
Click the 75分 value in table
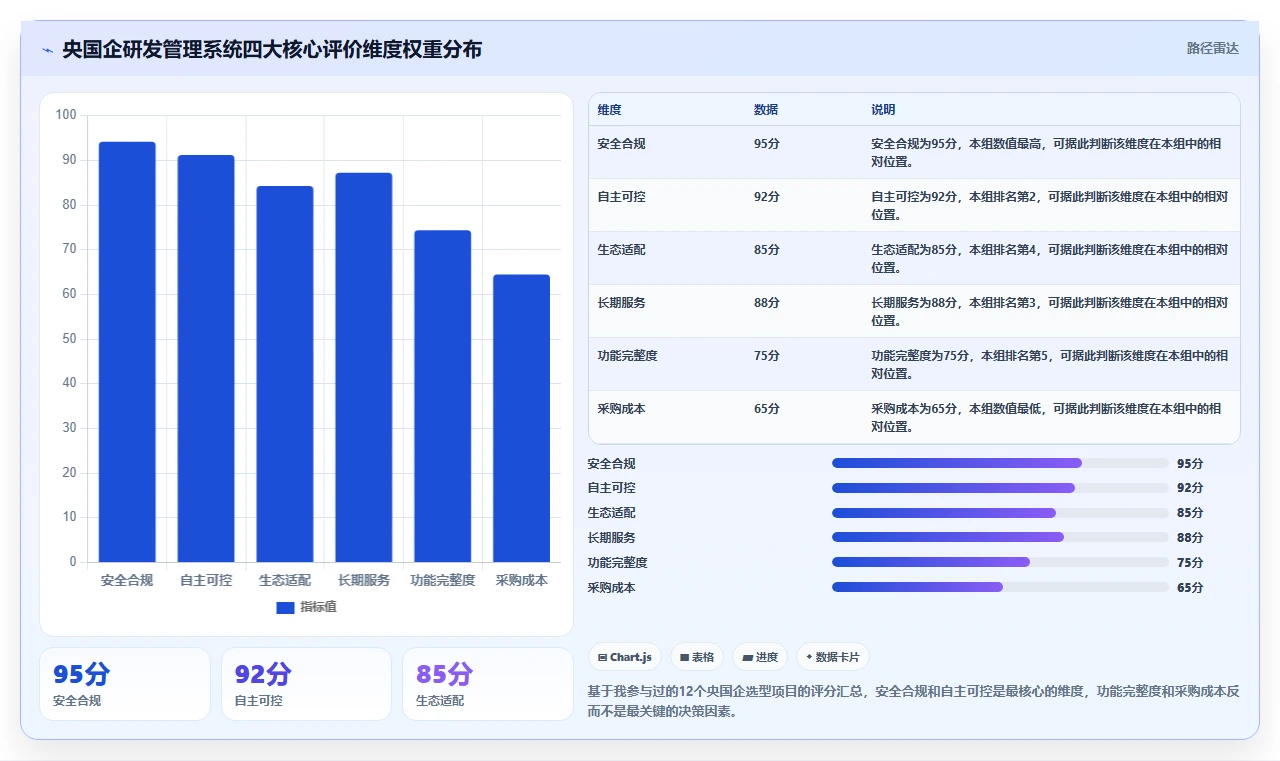(x=767, y=356)
